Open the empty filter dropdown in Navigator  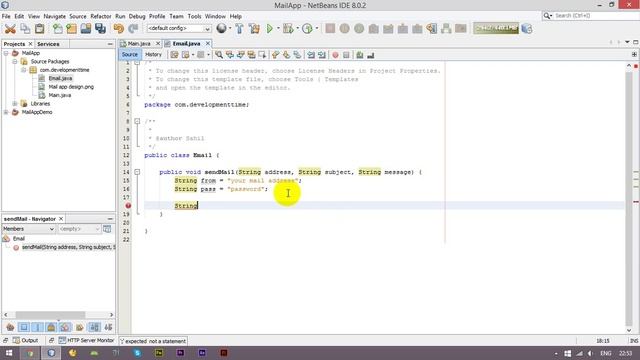[79, 229]
